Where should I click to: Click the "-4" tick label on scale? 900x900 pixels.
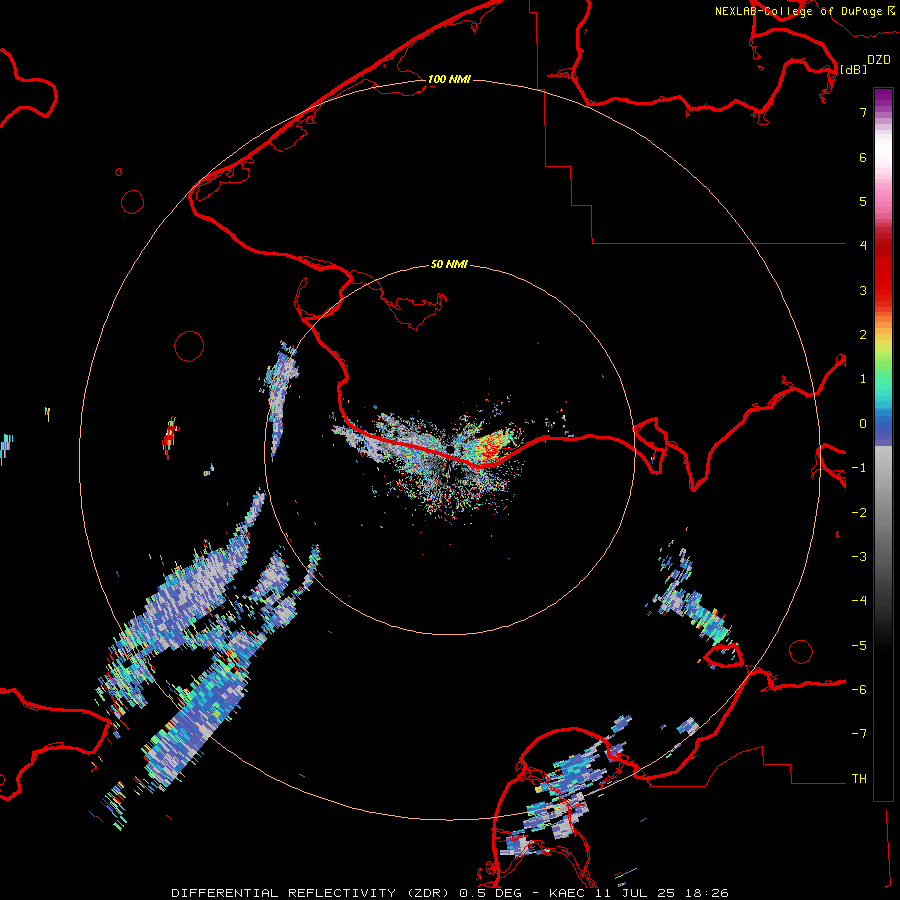(x=859, y=601)
